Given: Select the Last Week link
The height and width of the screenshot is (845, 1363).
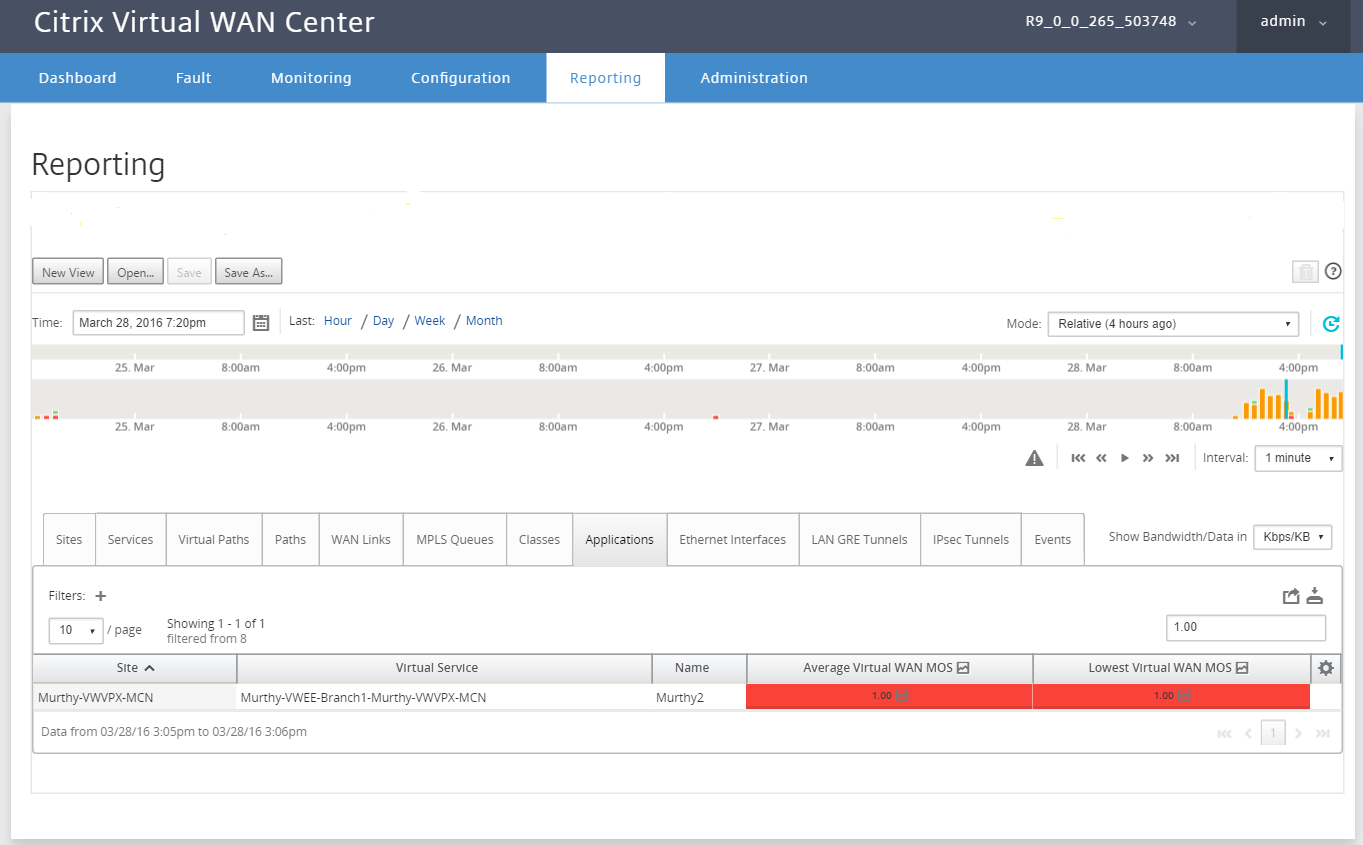Looking at the screenshot, I should (430, 321).
